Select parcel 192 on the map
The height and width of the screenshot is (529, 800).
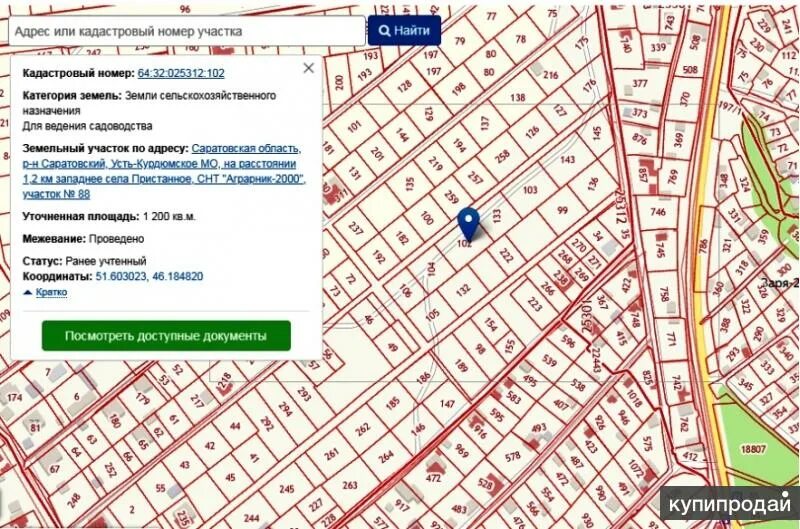click(379, 257)
